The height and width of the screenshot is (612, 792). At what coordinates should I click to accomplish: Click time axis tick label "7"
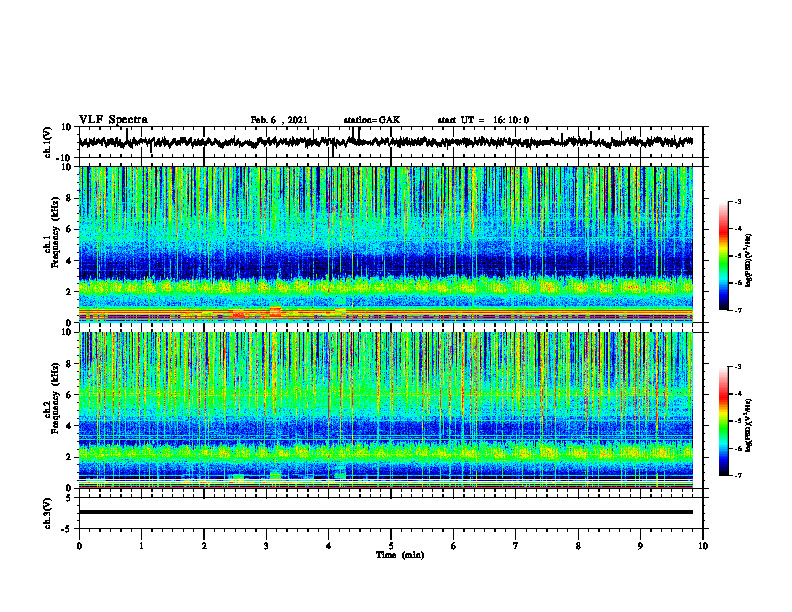[x=516, y=546]
